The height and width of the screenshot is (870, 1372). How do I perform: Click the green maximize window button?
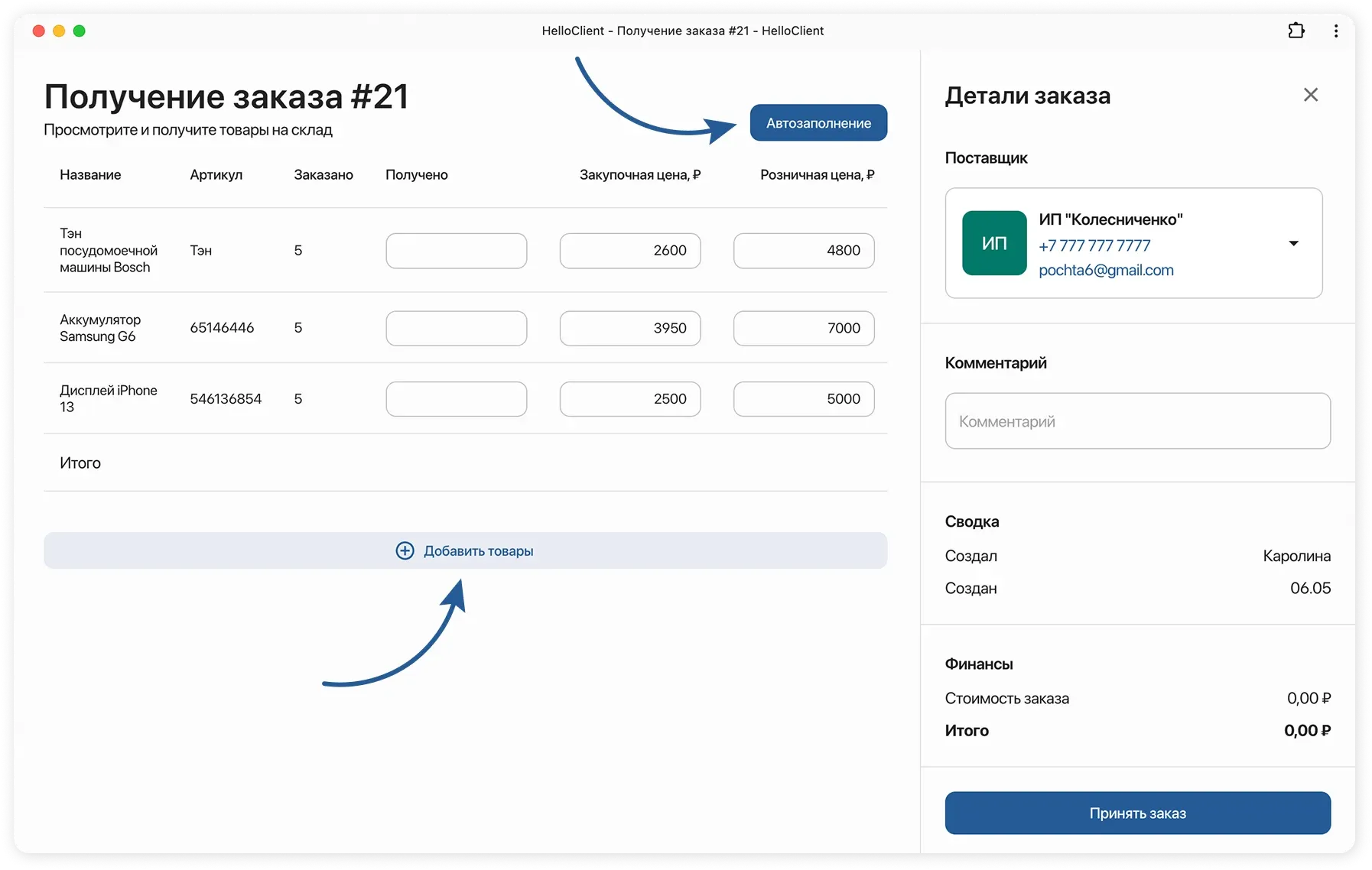click(80, 31)
